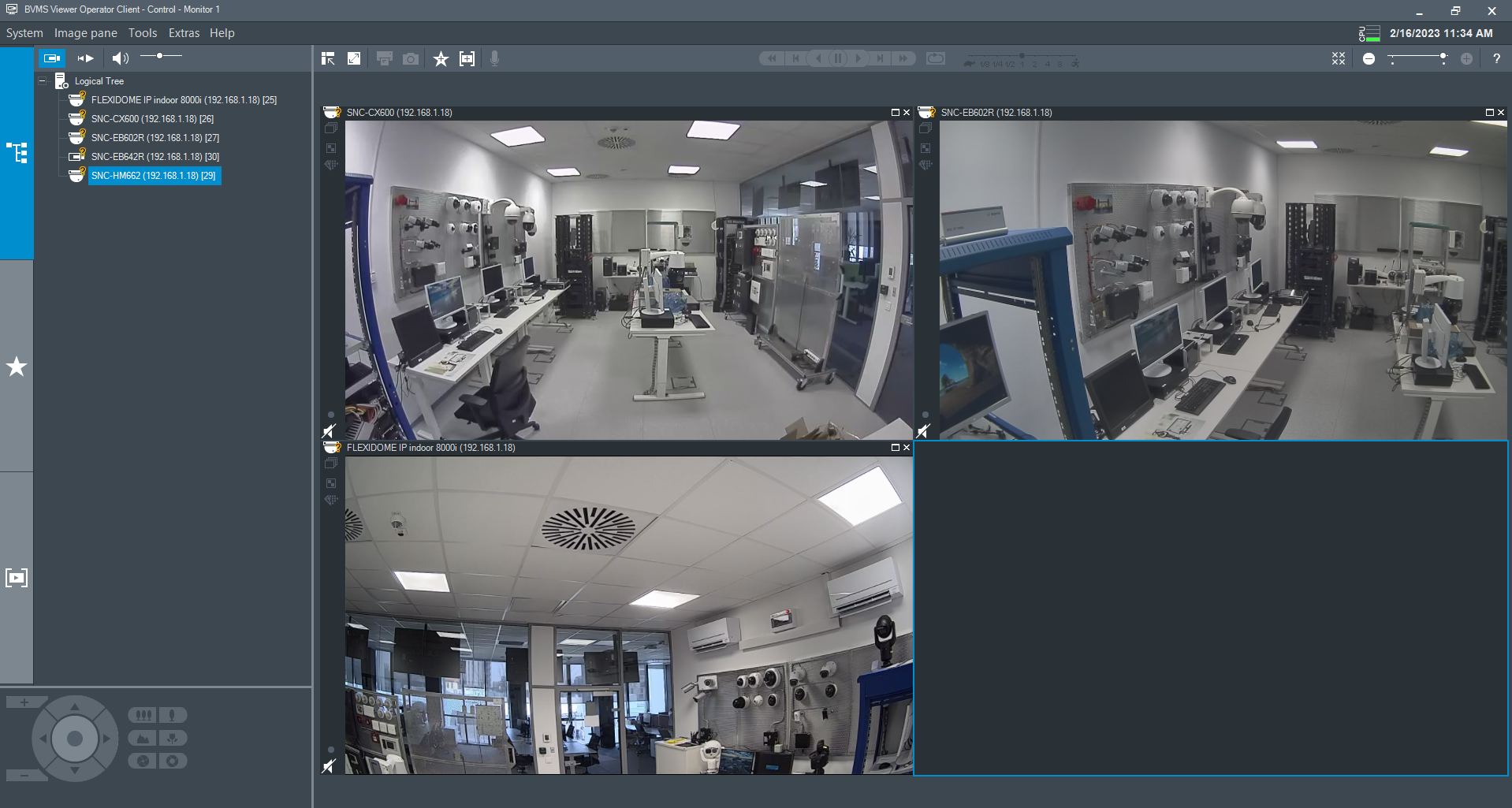
Task: Select SNC-CX600 [26] camera in the tree
Action: (152, 119)
